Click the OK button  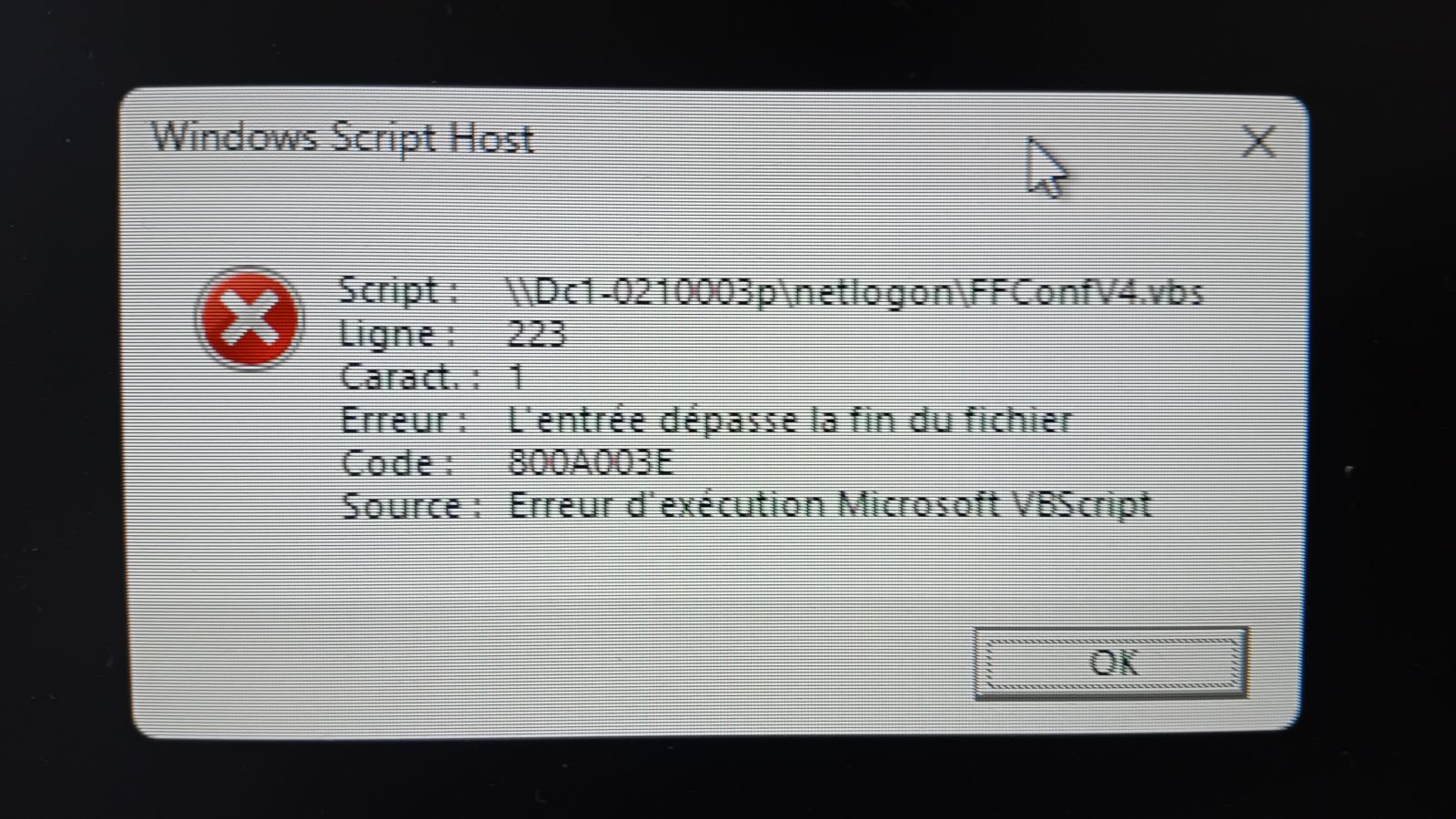coord(1110,662)
